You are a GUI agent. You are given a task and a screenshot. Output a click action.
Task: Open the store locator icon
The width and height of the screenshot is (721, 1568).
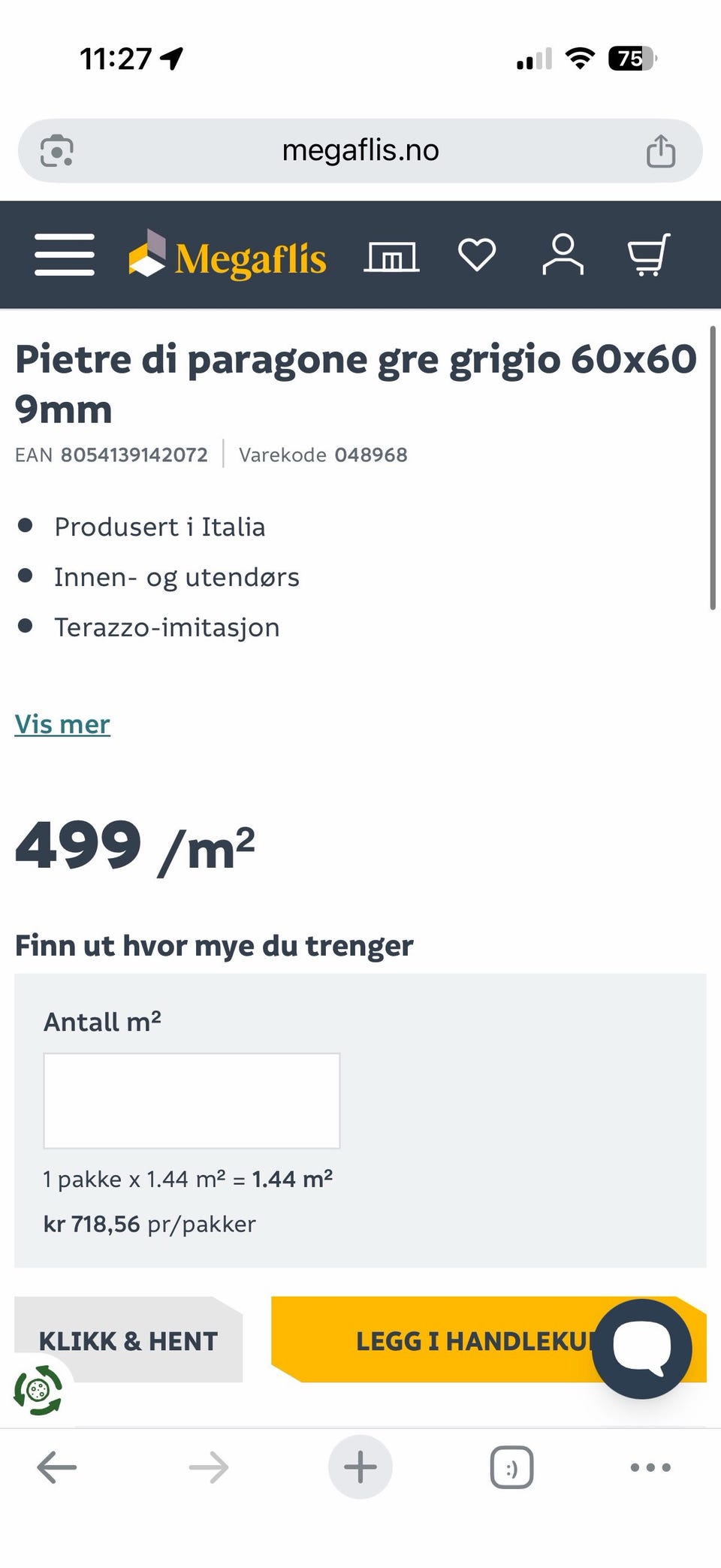pyautogui.click(x=391, y=256)
